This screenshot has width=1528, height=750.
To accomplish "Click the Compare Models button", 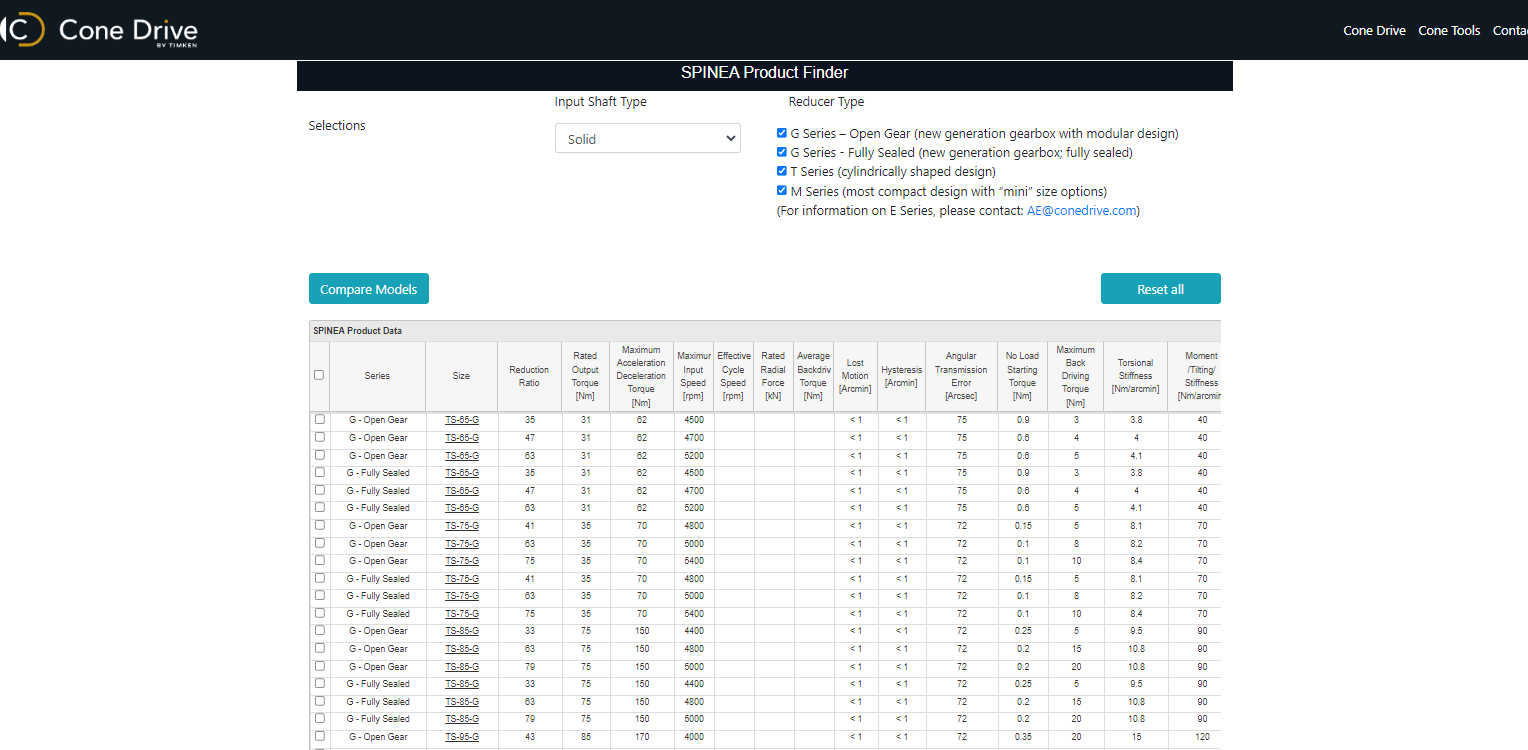I will pos(369,289).
